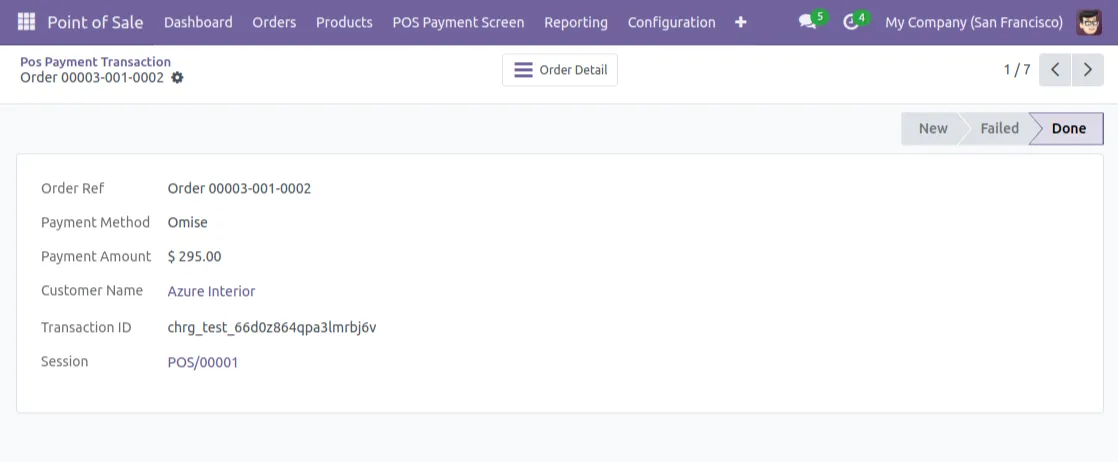The width and height of the screenshot is (1118, 462).
Task: Go to previous record arrow
Action: pyautogui.click(x=1055, y=70)
